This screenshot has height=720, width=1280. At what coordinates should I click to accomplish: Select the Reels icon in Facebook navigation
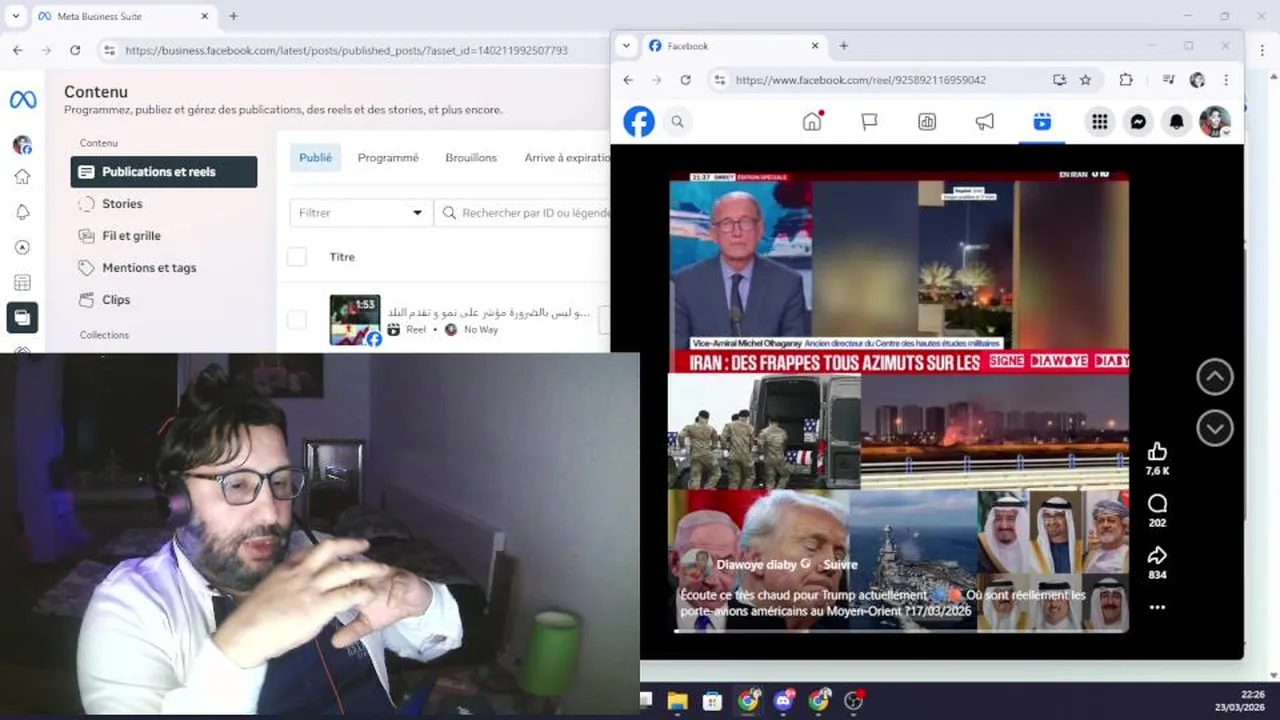coord(1042,121)
